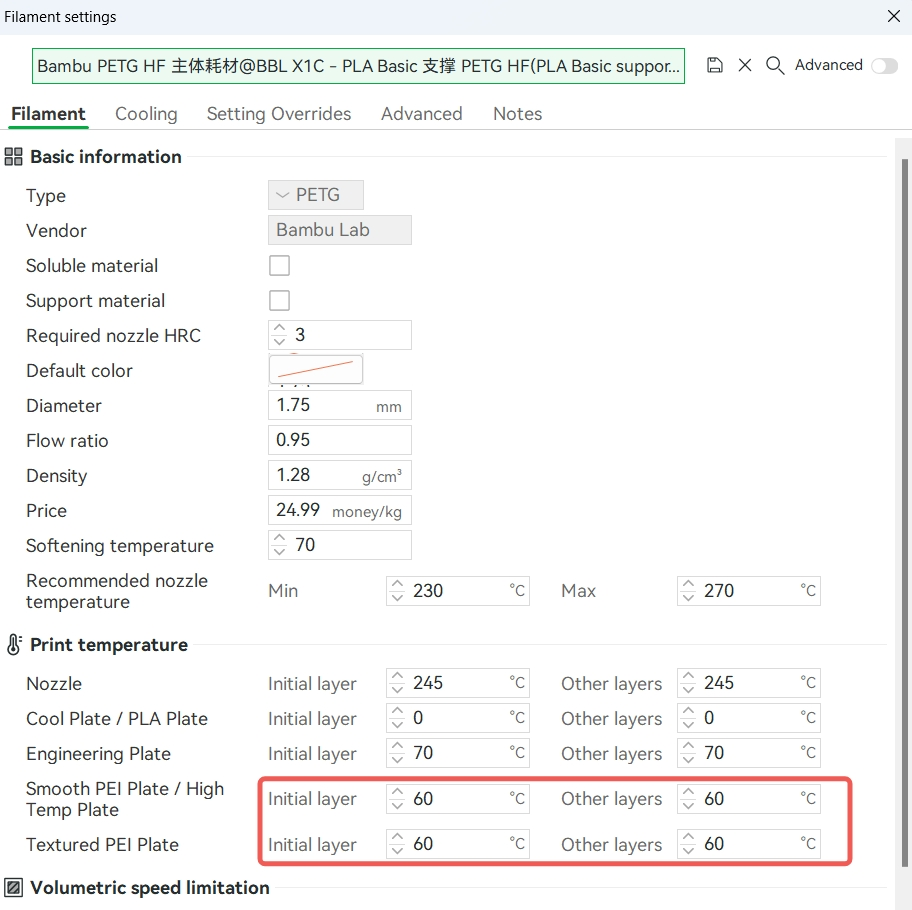Open the Setting Overrides tab
Viewport: 912px width, 910px height.
click(279, 113)
